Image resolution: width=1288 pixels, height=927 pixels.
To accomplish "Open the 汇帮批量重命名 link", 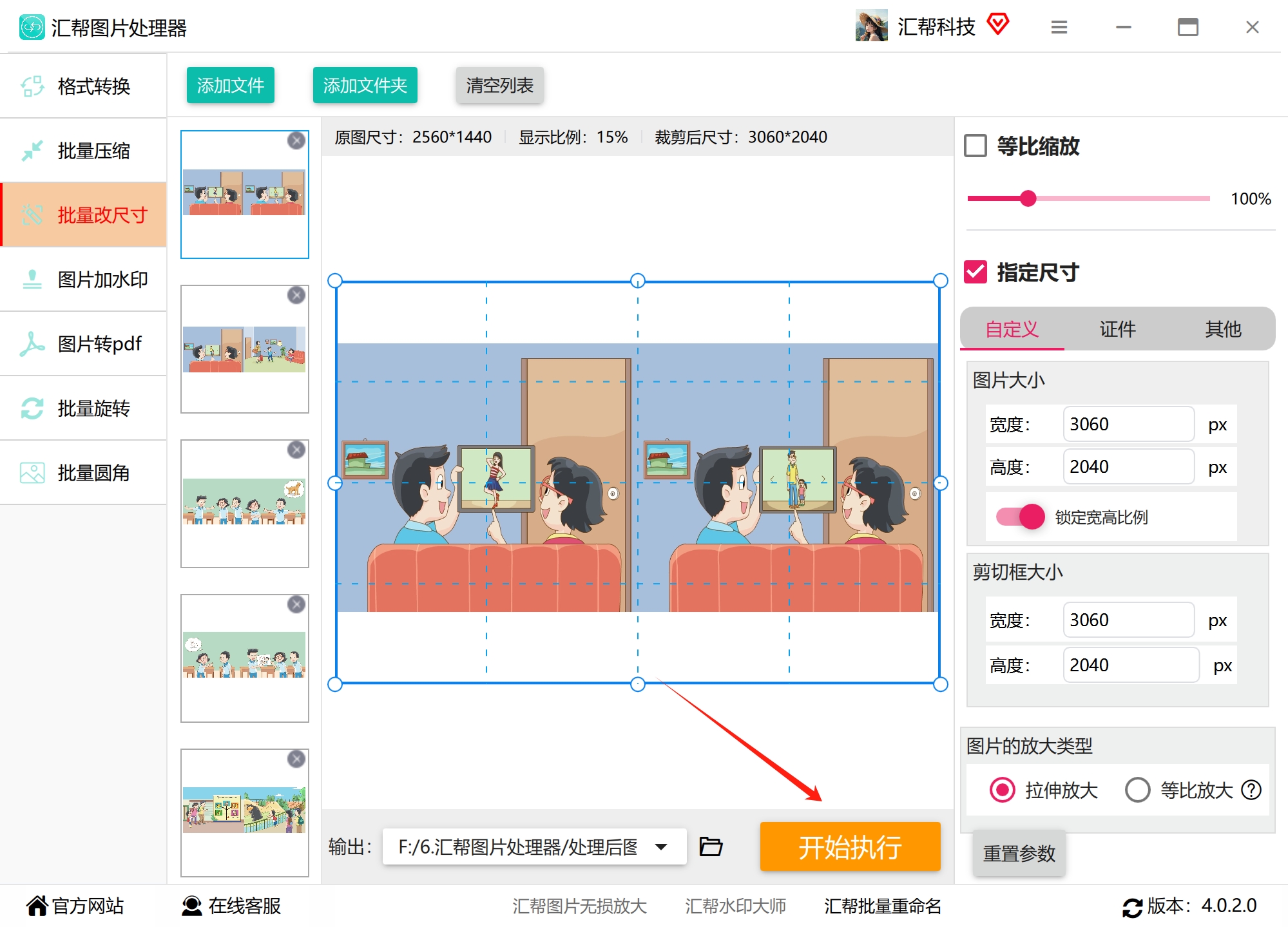I will (x=883, y=906).
